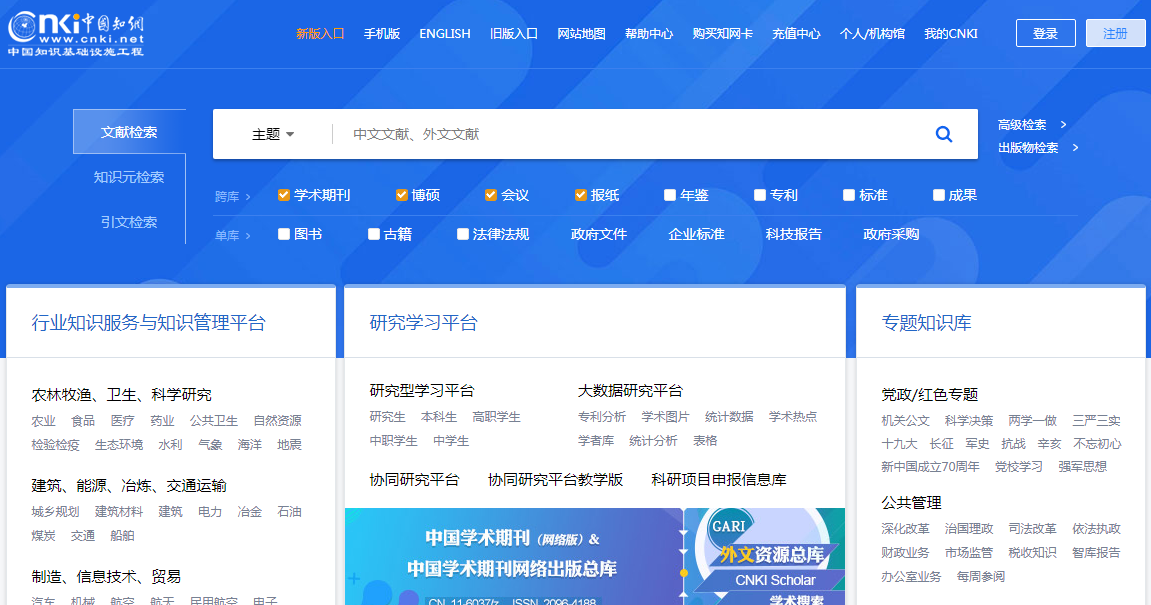This screenshot has width=1151, height=605.
Task: Open the GARI 外文资源总库 banner
Action: pyautogui.click(x=765, y=557)
